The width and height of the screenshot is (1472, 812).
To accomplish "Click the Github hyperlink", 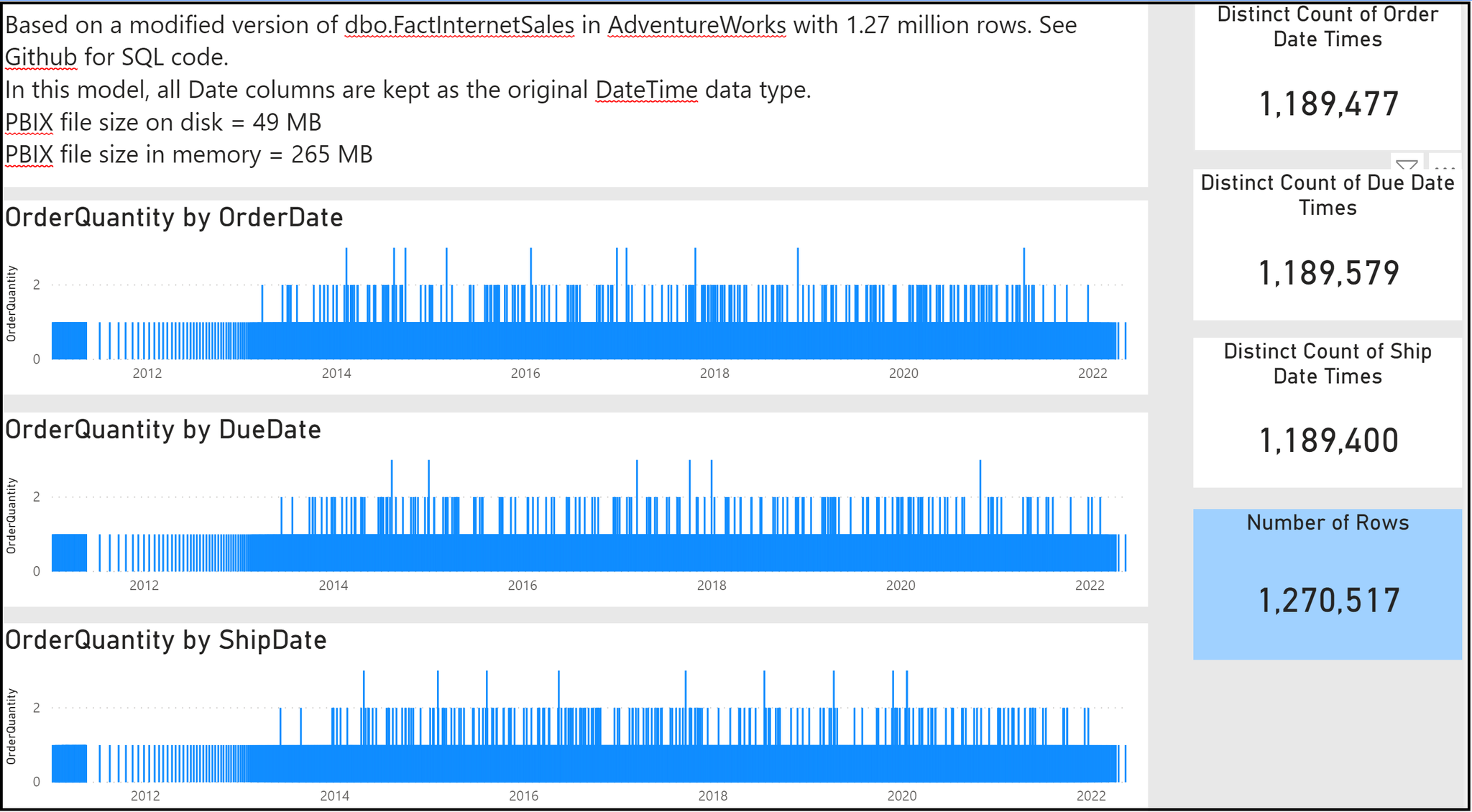I will tap(40, 57).
